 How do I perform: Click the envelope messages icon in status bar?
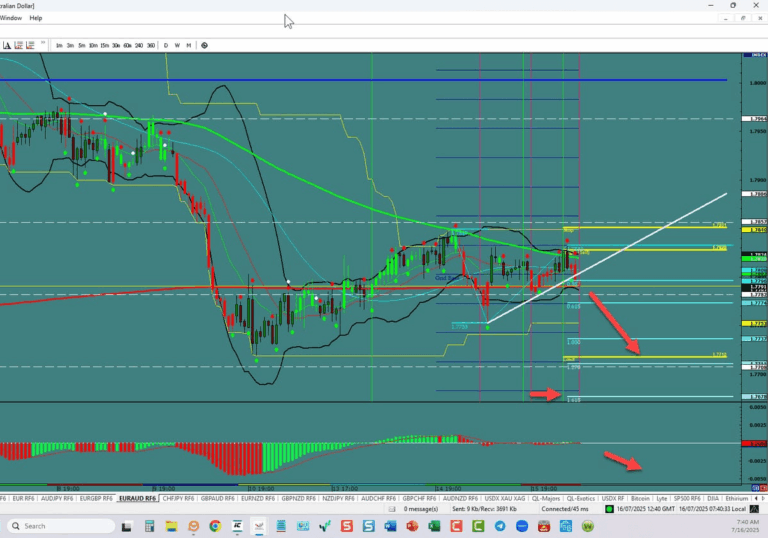(392, 509)
